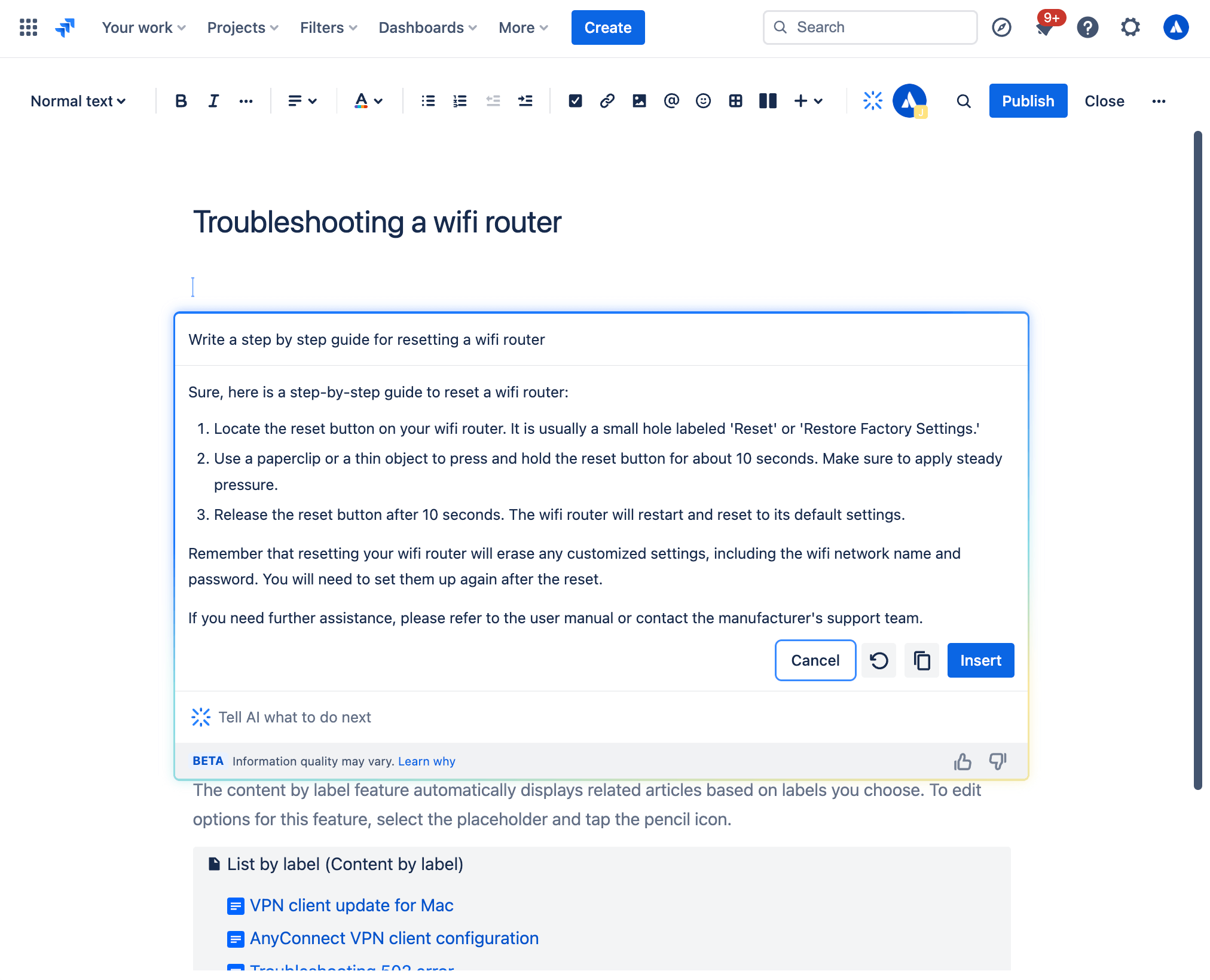
Task: Click the insert table icon
Action: (734, 100)
